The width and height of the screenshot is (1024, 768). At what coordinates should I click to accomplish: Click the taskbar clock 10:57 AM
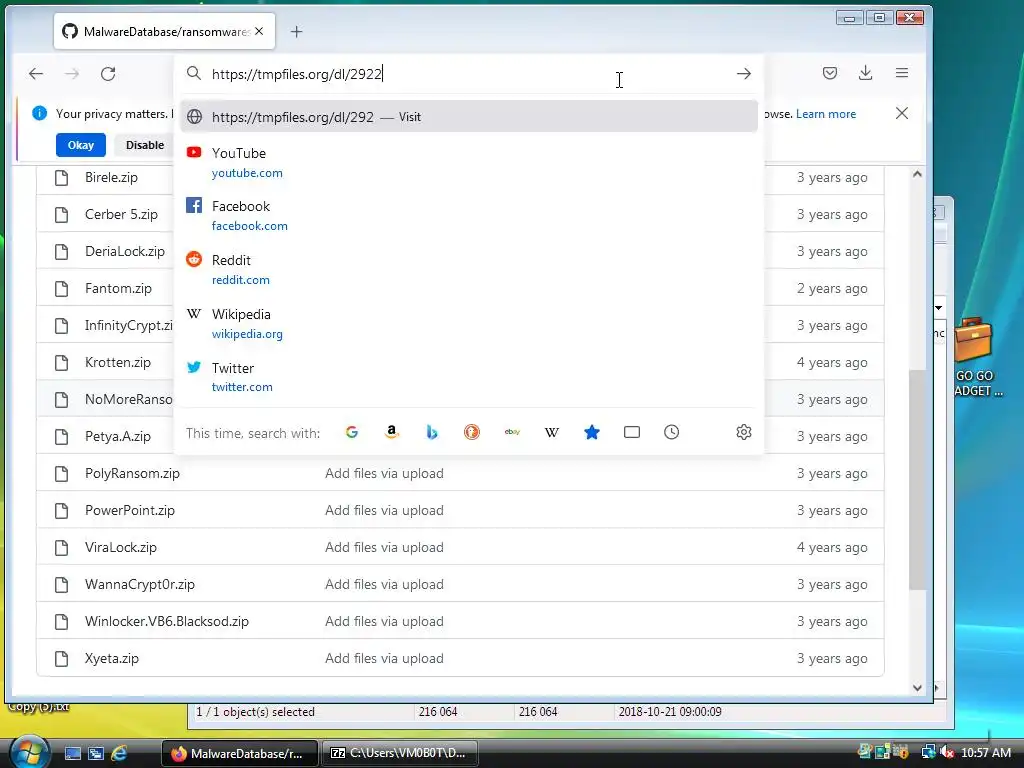(985, 753)
